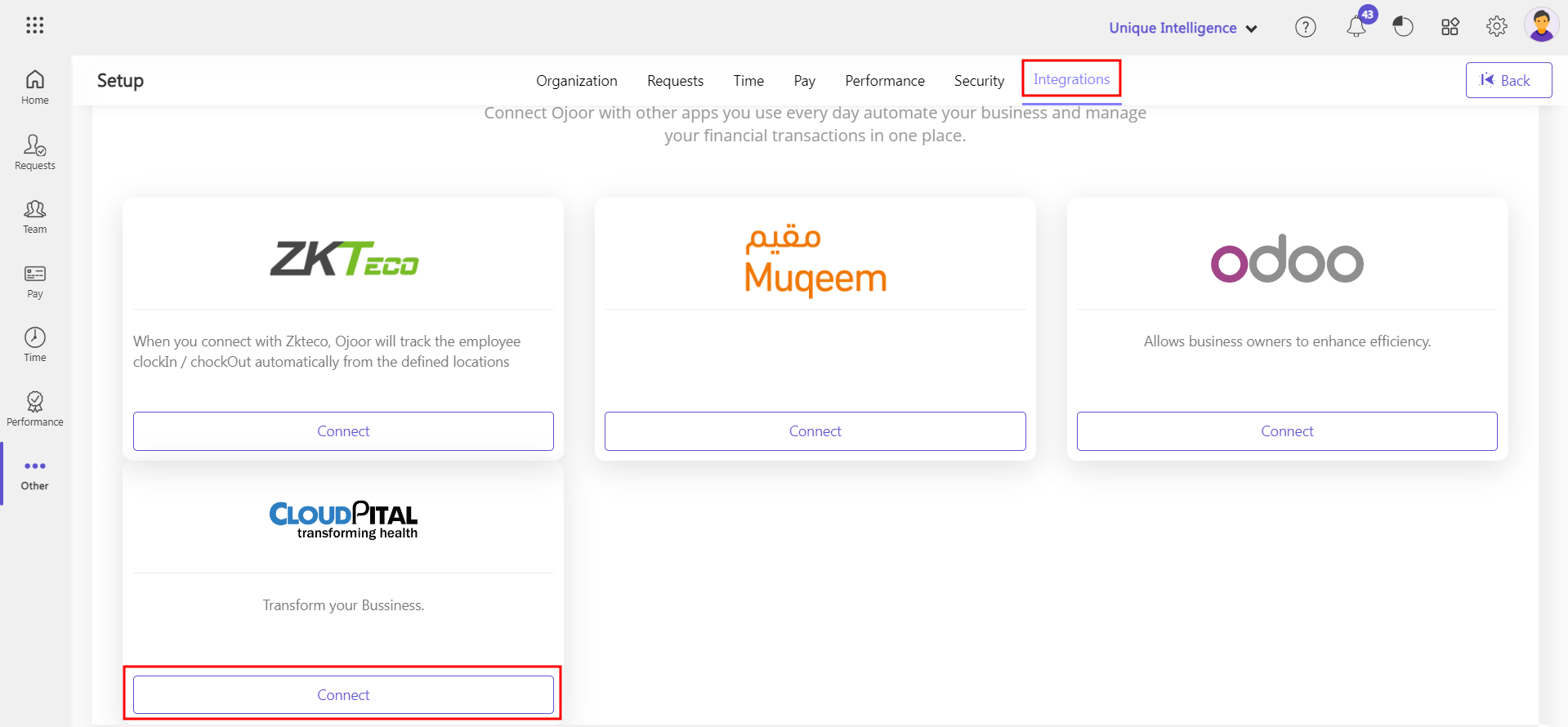Open the Other sidebar section

35,475
